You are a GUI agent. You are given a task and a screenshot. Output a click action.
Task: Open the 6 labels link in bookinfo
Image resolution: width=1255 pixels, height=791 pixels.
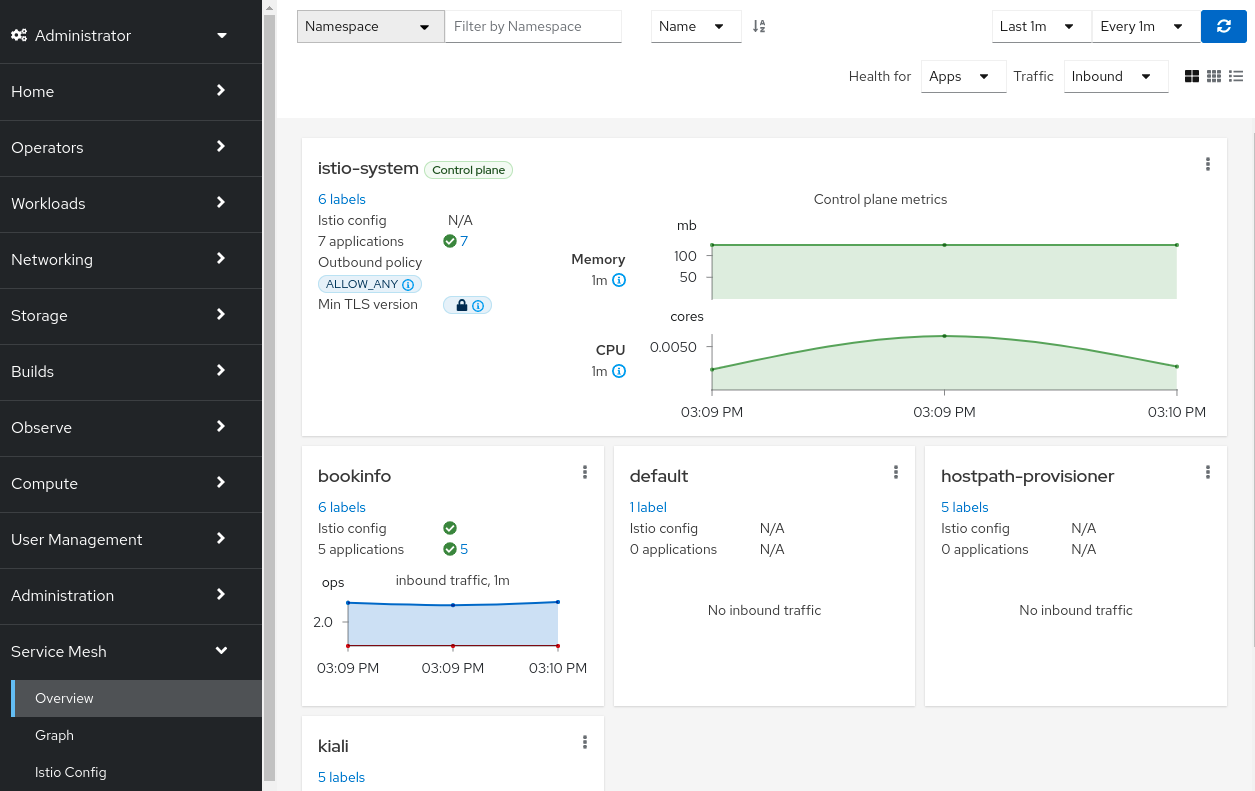pos(342,507)
